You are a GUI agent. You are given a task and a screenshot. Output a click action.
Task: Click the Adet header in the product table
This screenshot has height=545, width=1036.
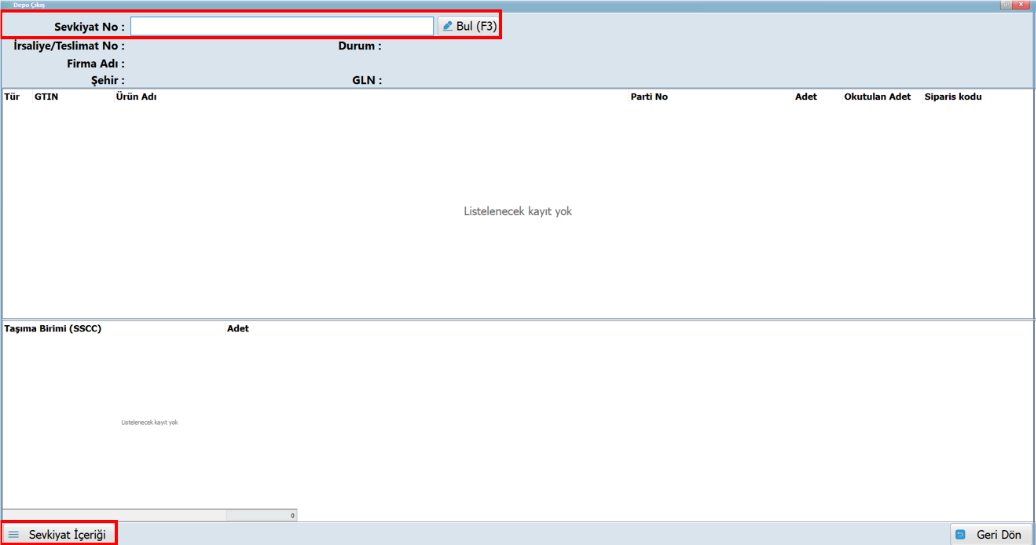tap(806, 97)
